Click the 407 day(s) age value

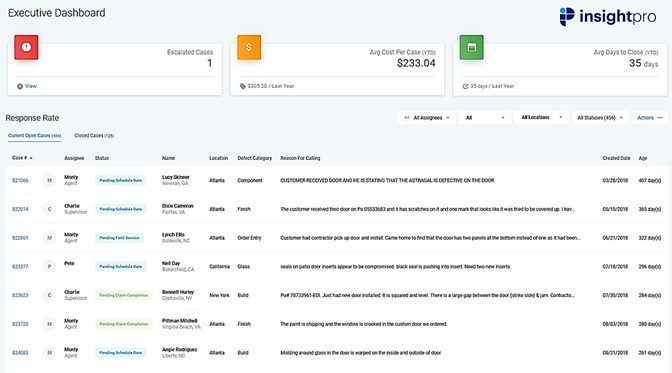pos(650,180)
